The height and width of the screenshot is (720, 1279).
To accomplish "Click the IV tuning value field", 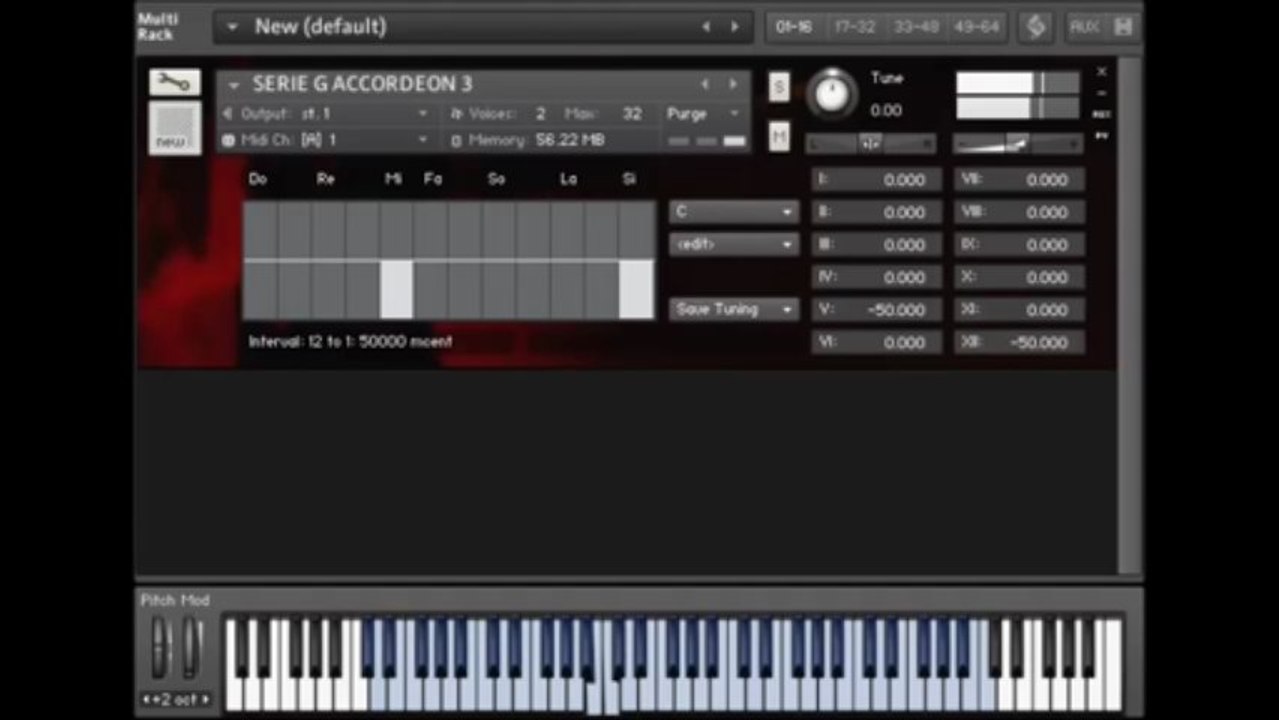I will [876, 277].
